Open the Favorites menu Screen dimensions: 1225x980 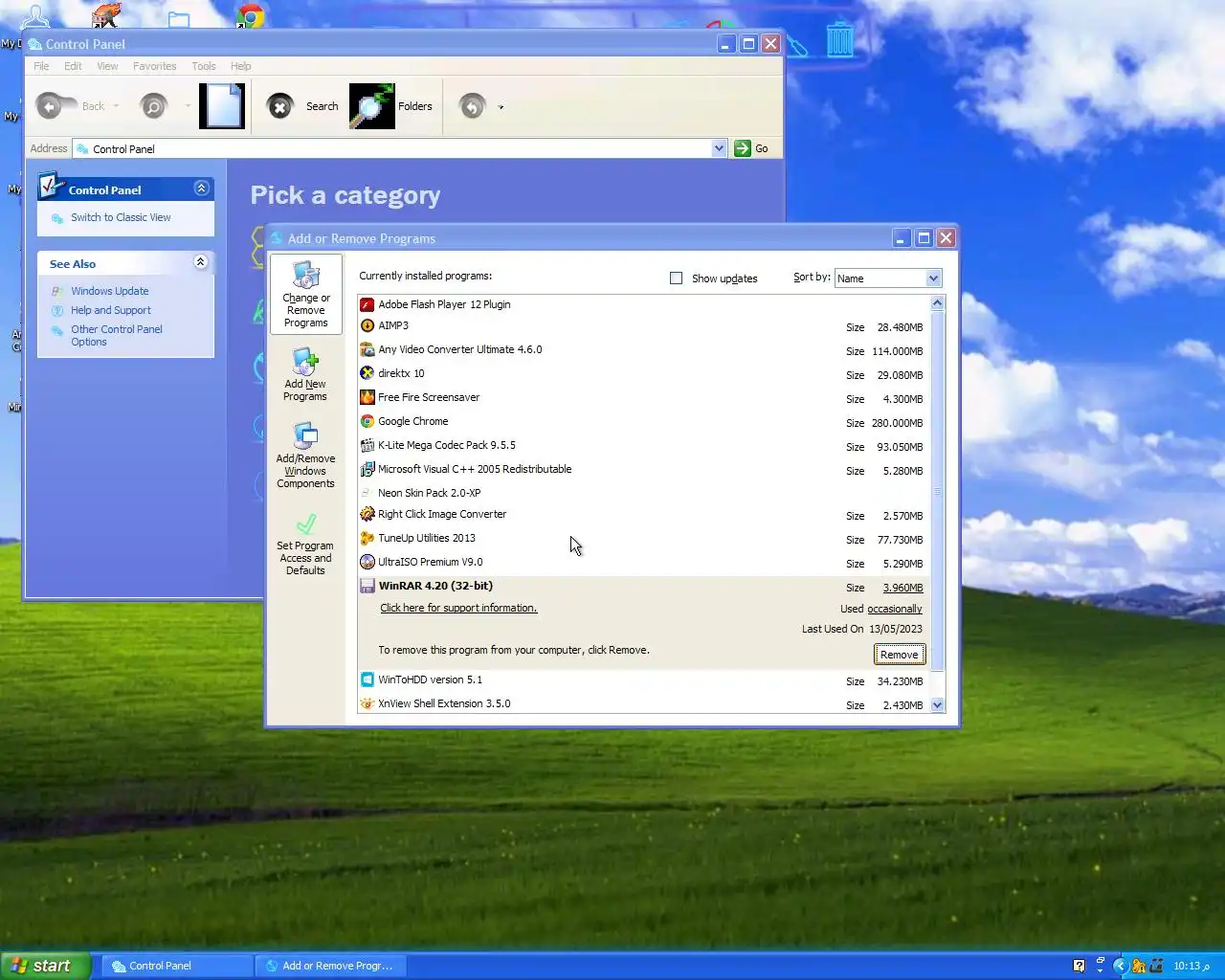(x=154, y=66)
